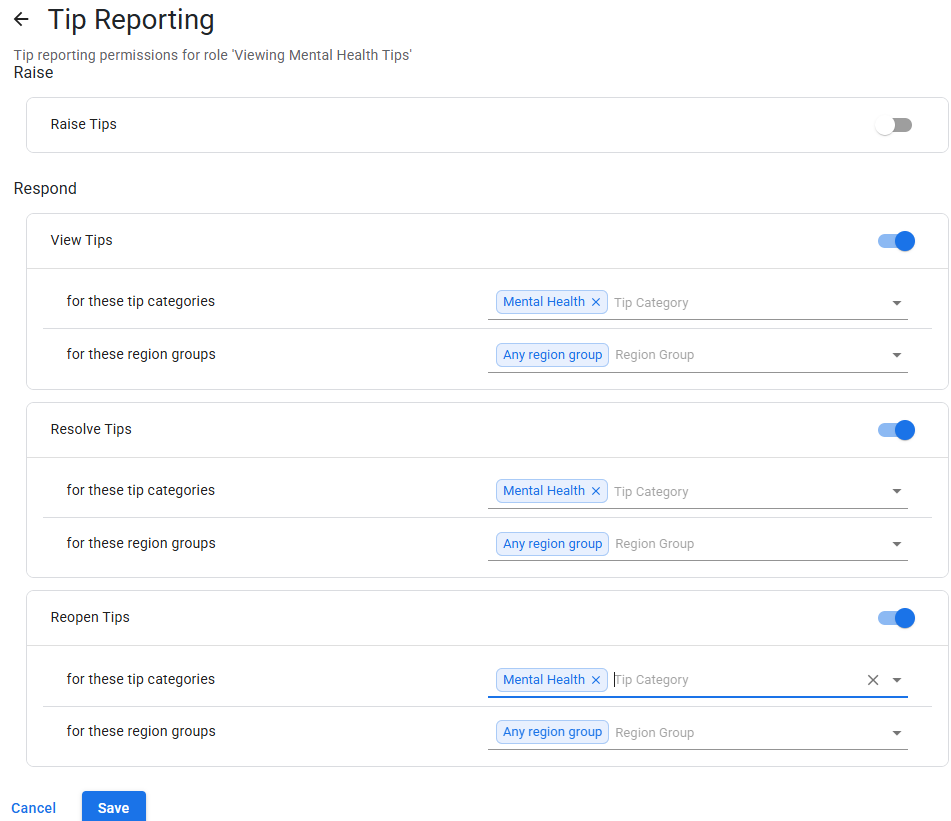The image size is (951, 821).
Task: Enable the Raise Tips switch
Action: (894, 125)
